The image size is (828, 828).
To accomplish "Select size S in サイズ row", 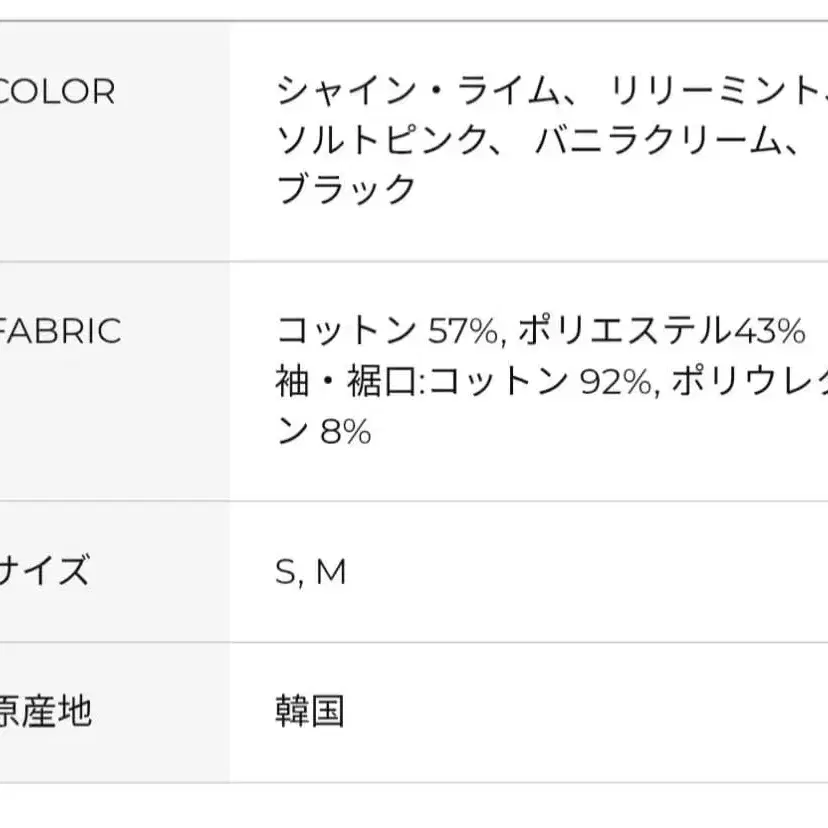I will coord(285,572).
